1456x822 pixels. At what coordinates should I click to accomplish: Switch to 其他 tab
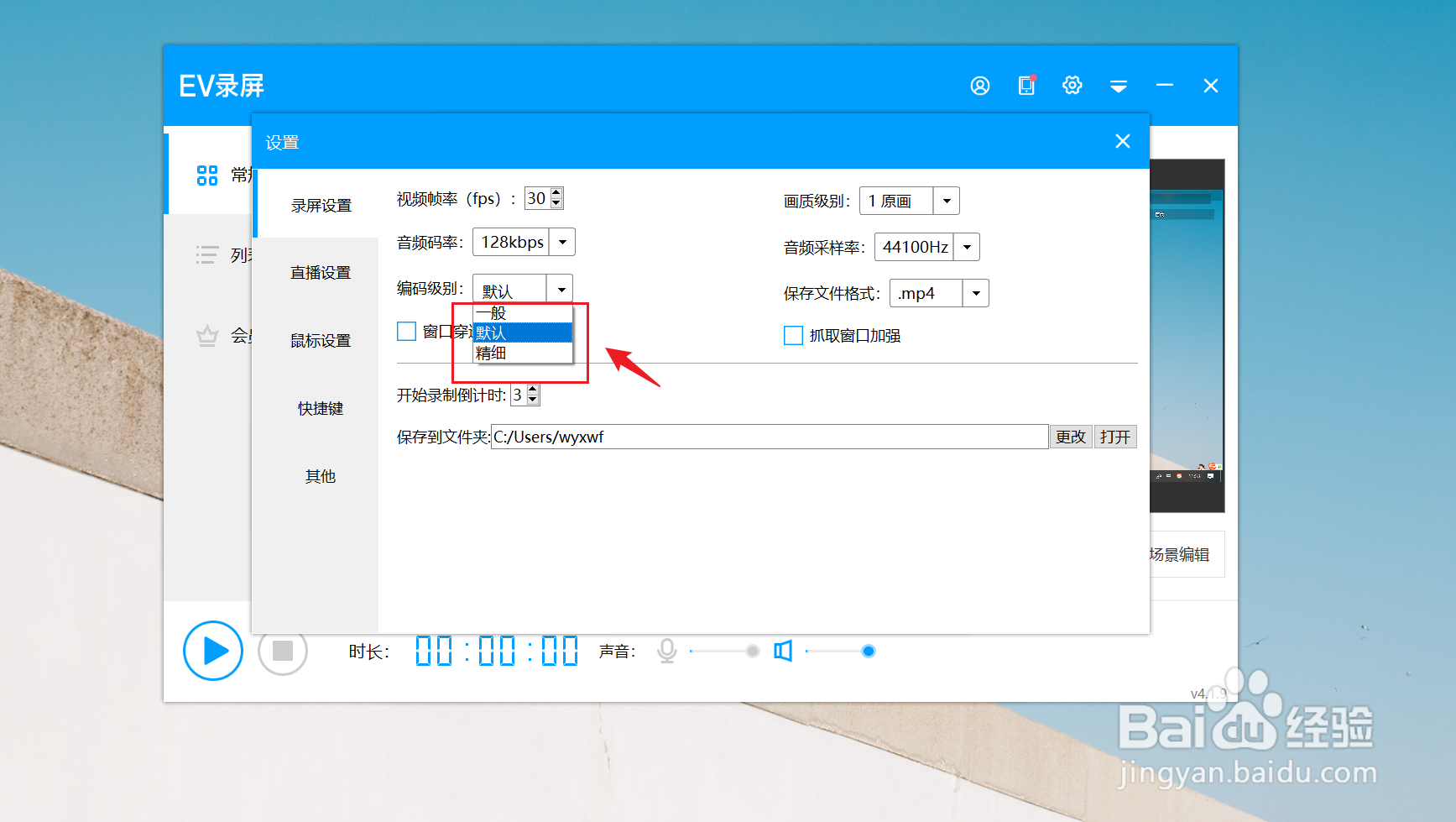[x=321, y=476]
